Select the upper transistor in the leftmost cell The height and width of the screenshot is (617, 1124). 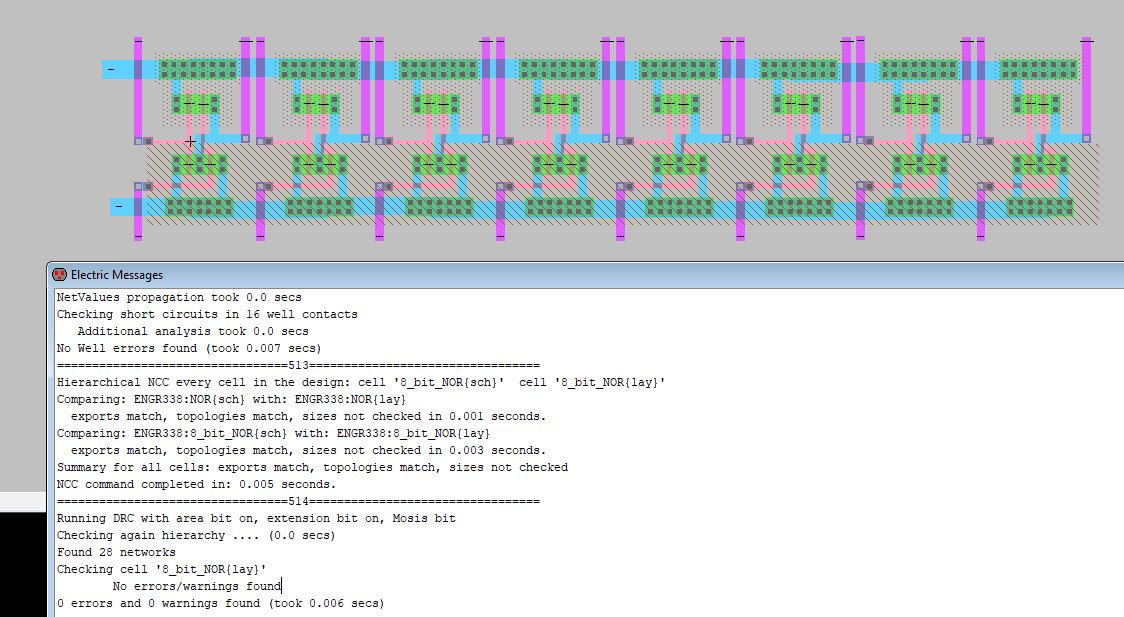[196, 104]
